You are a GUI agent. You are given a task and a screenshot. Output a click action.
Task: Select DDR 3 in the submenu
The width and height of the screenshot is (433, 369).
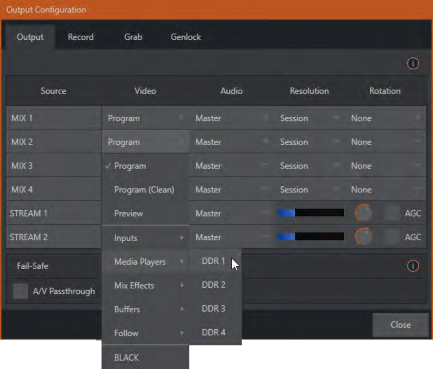coord(215,308)
